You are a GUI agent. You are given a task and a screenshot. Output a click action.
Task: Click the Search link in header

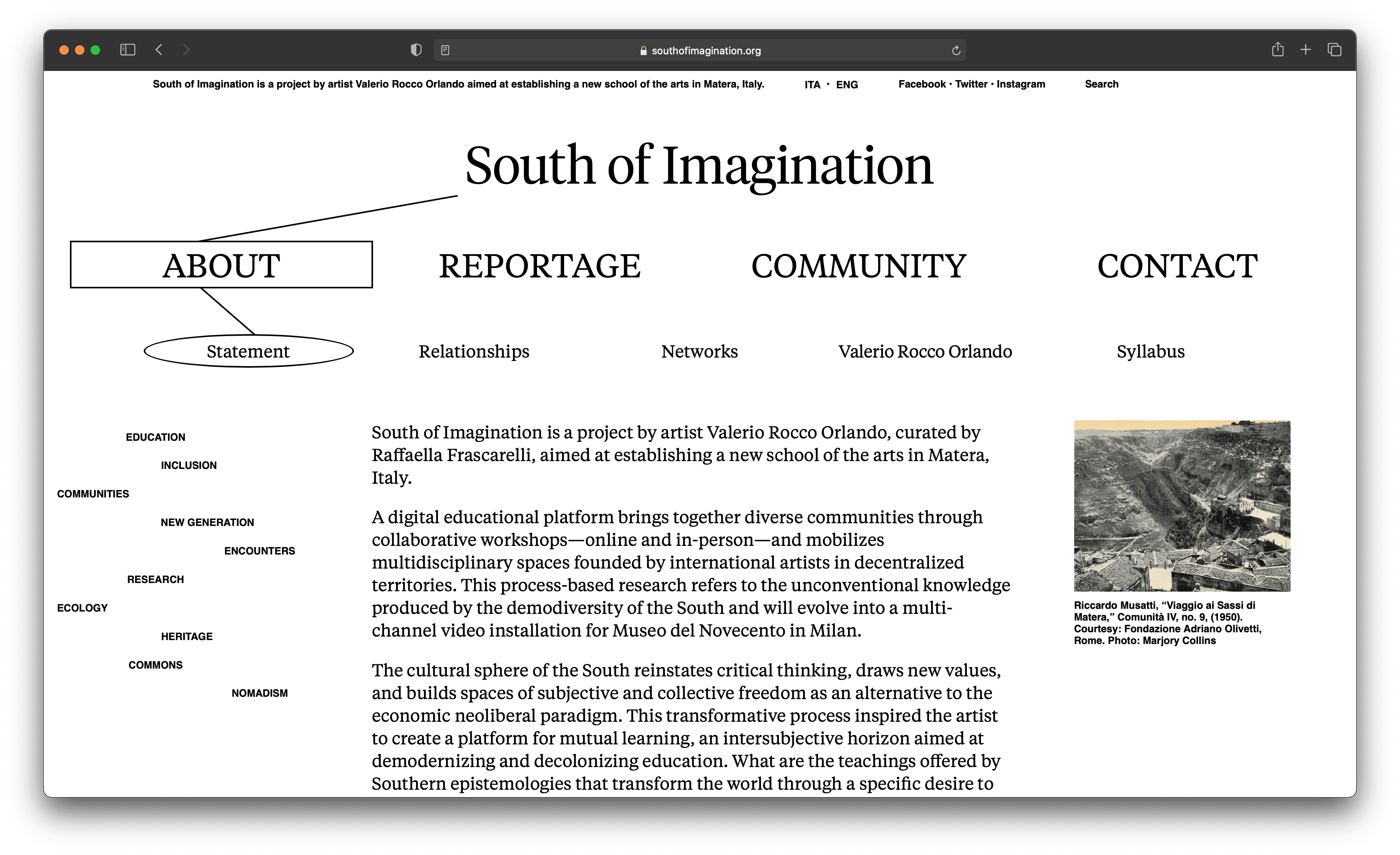tap(1101, 84)
